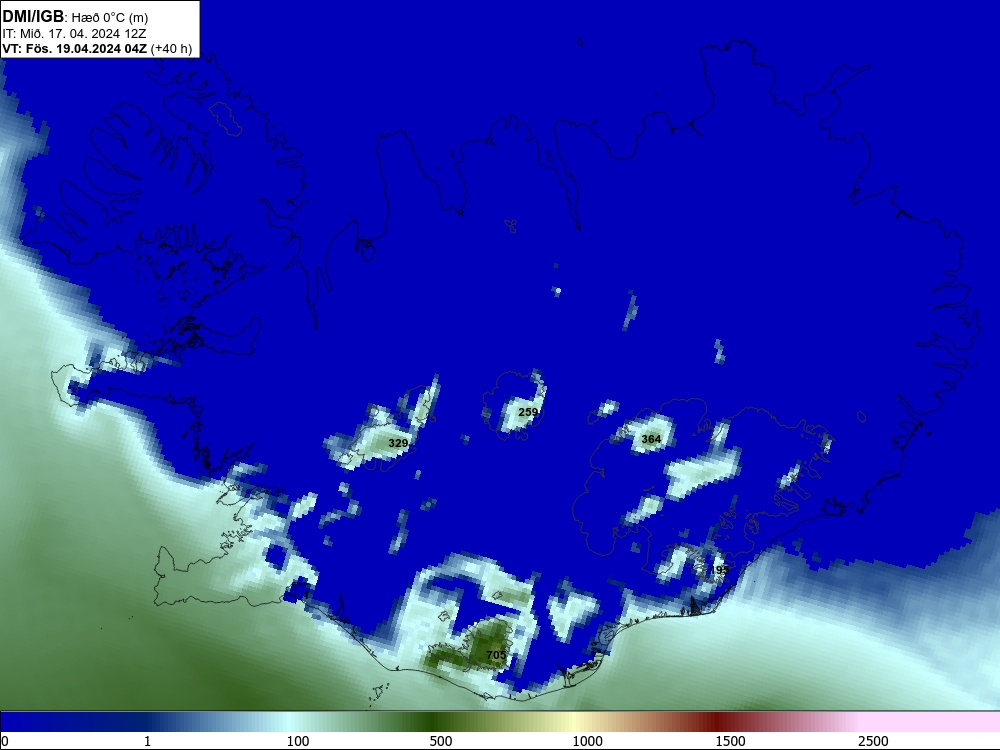Screen dimensions: 1000x750
Task: Click the 0 label on the color scale
Action: (5, 741)
